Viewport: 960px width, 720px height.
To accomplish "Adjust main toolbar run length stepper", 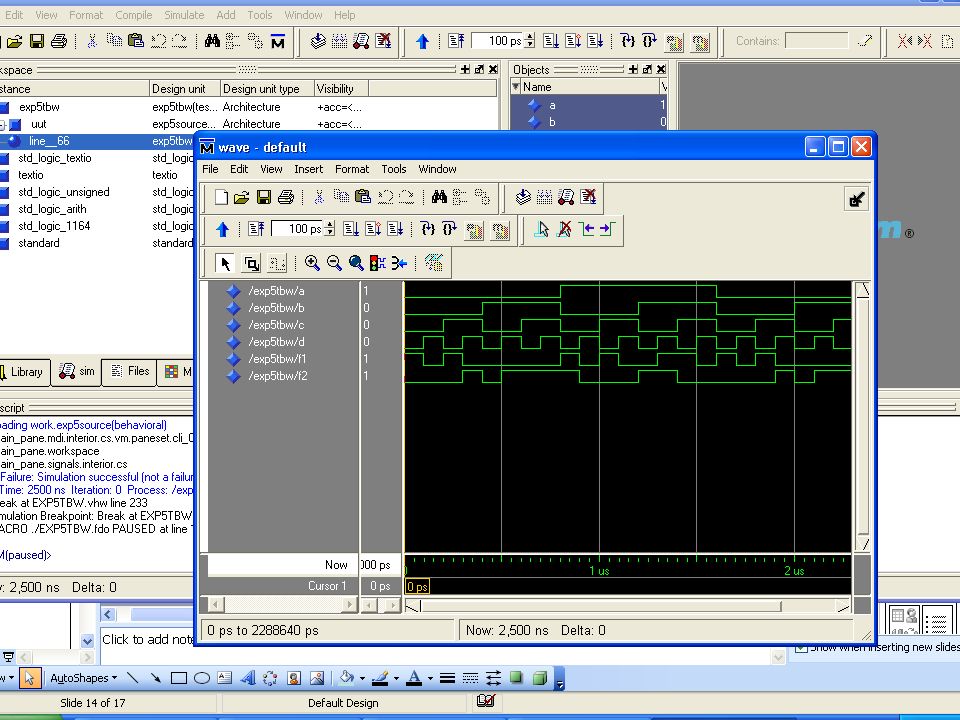I will [x=530, y=41].
